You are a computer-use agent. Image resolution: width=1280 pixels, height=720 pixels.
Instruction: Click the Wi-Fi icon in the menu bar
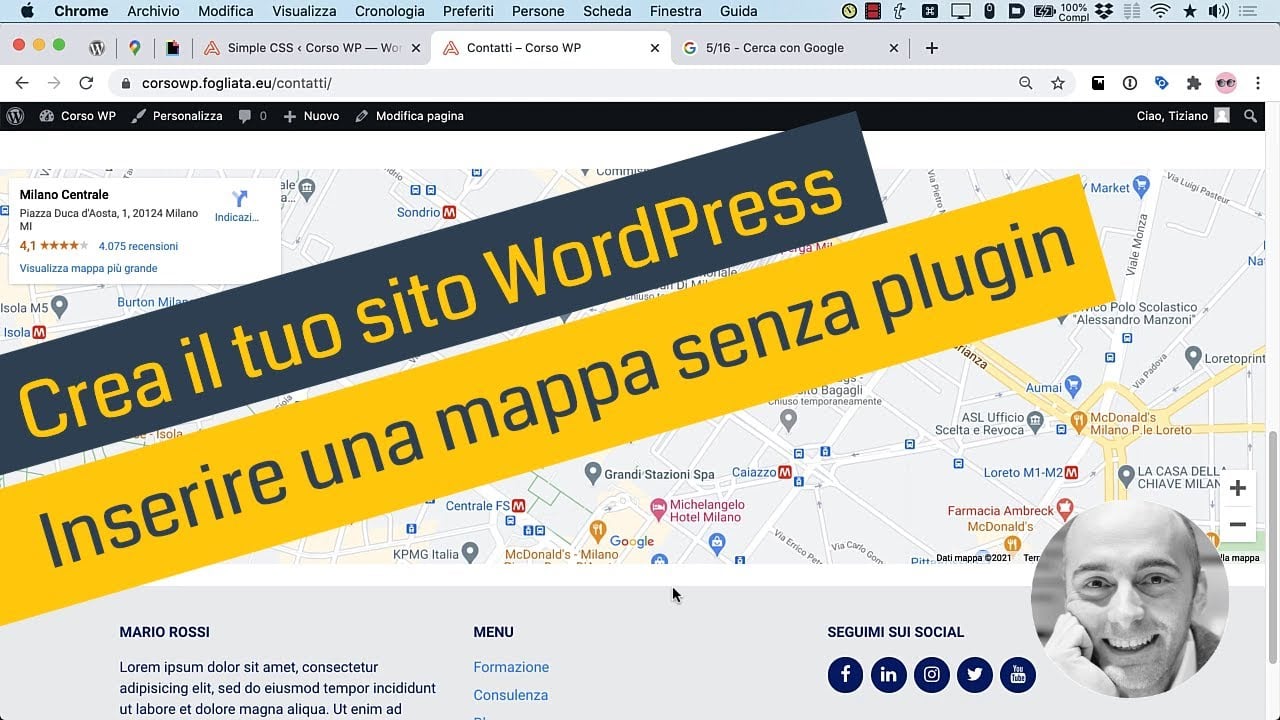point(1160,11)
